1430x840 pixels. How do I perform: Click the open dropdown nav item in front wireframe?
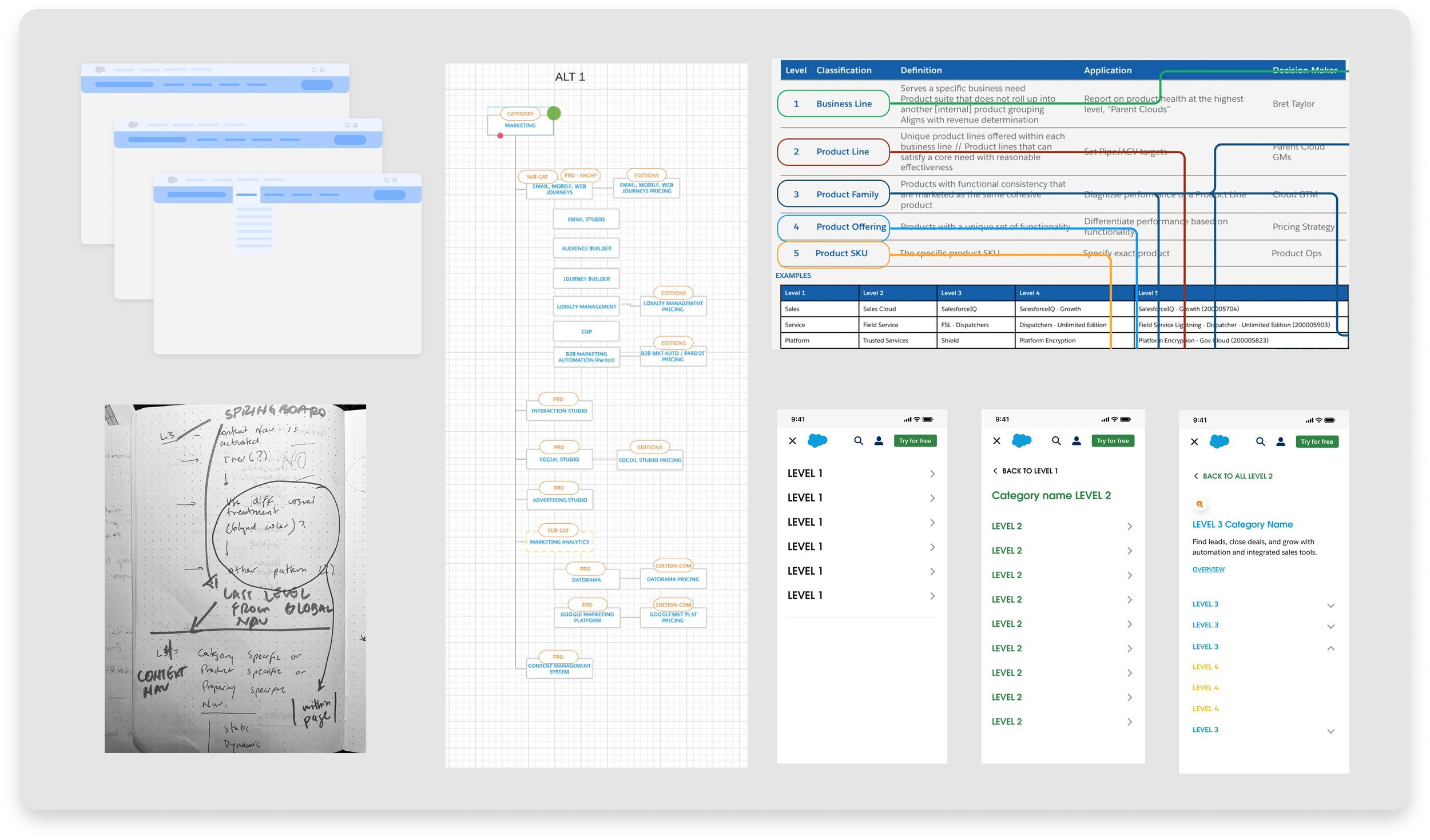click(247, 195)
